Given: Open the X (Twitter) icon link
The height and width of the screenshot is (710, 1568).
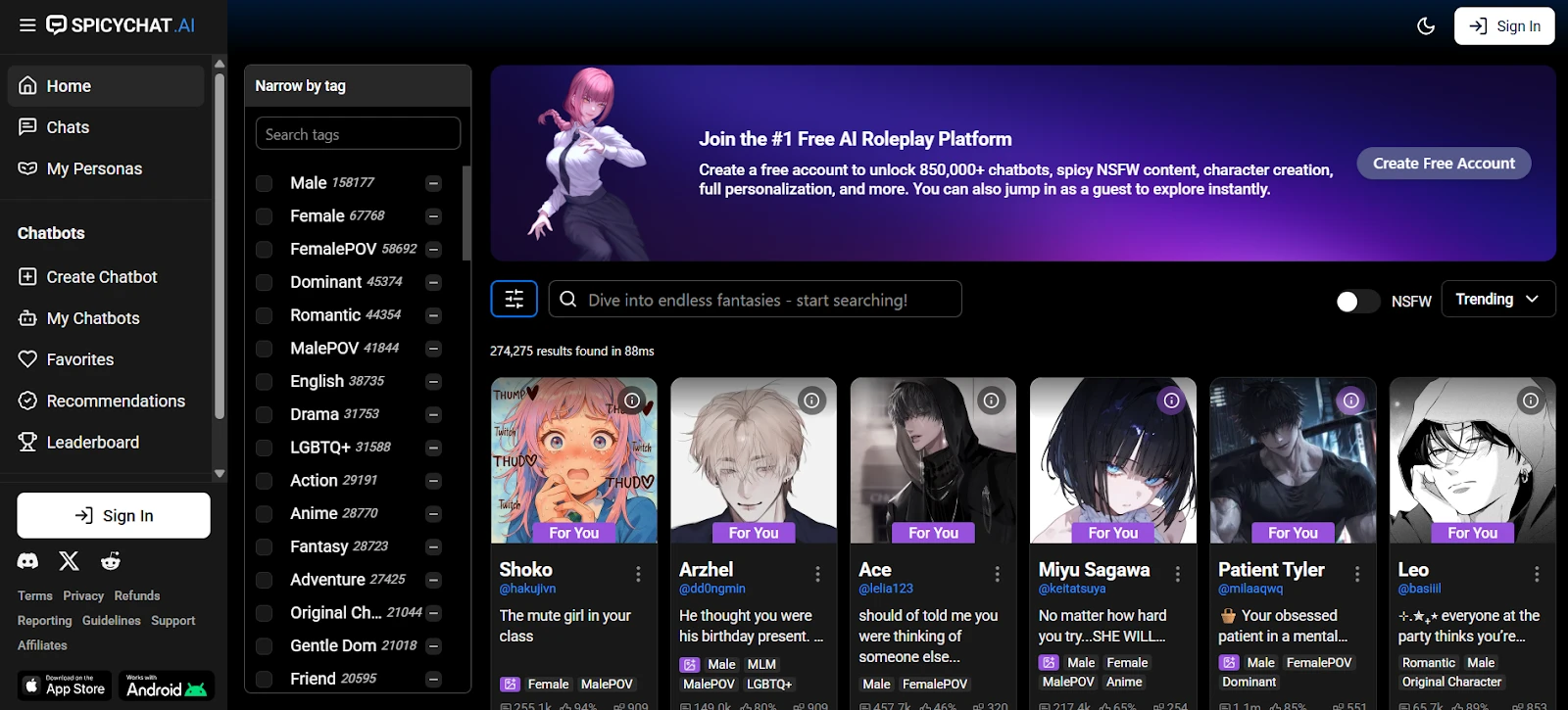Looking at the screenshot, I should [x=69, y=561].
